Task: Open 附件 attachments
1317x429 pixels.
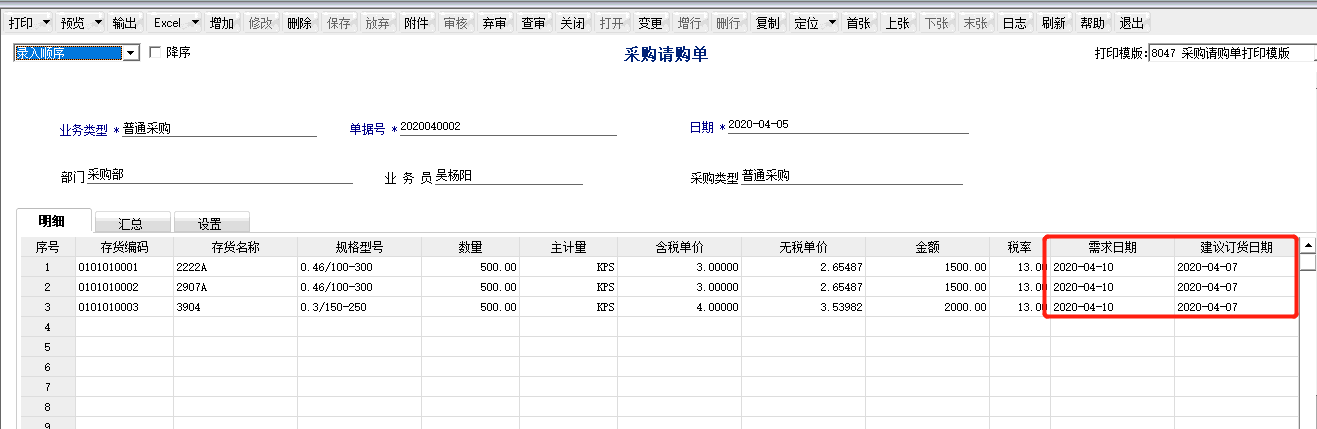Action: point(416,23)
